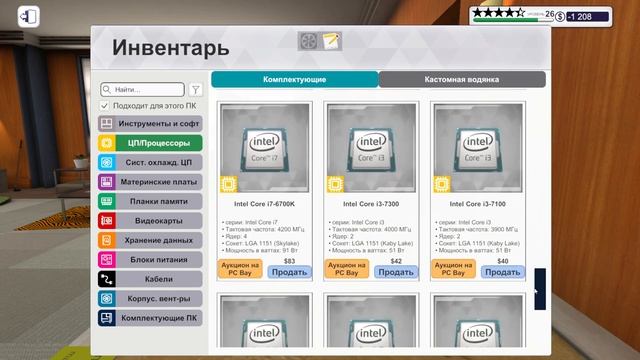Click the Хранение данных category icon

click(107, 240)
